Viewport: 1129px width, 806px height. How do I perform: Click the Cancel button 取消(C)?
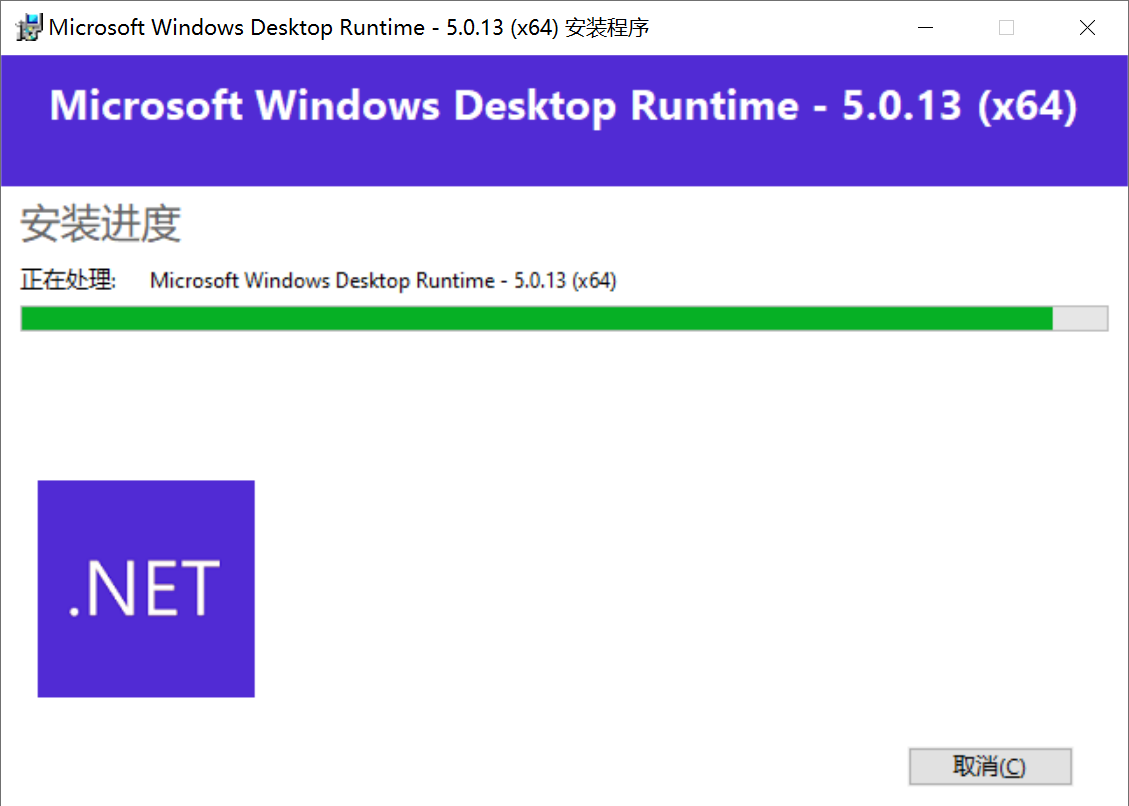coord(990,766)
